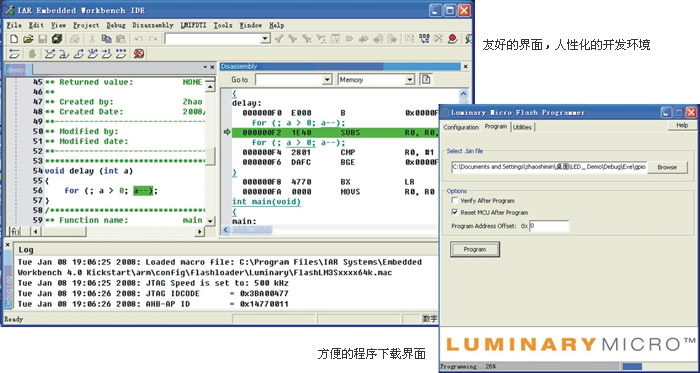Open the Disassembly menu
Screen dimensions: 700x373
153,25
